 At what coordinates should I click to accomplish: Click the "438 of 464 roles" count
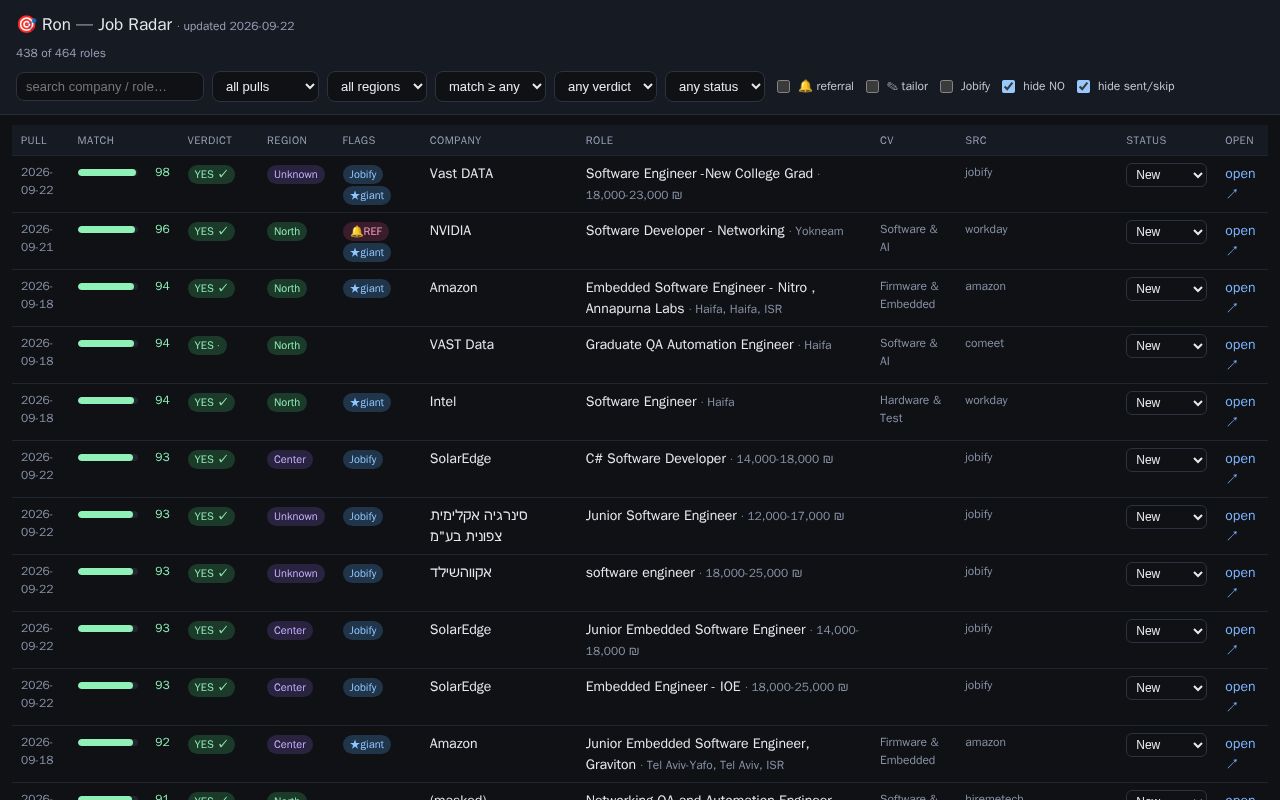pyautogui.click(x=61, y=53)
